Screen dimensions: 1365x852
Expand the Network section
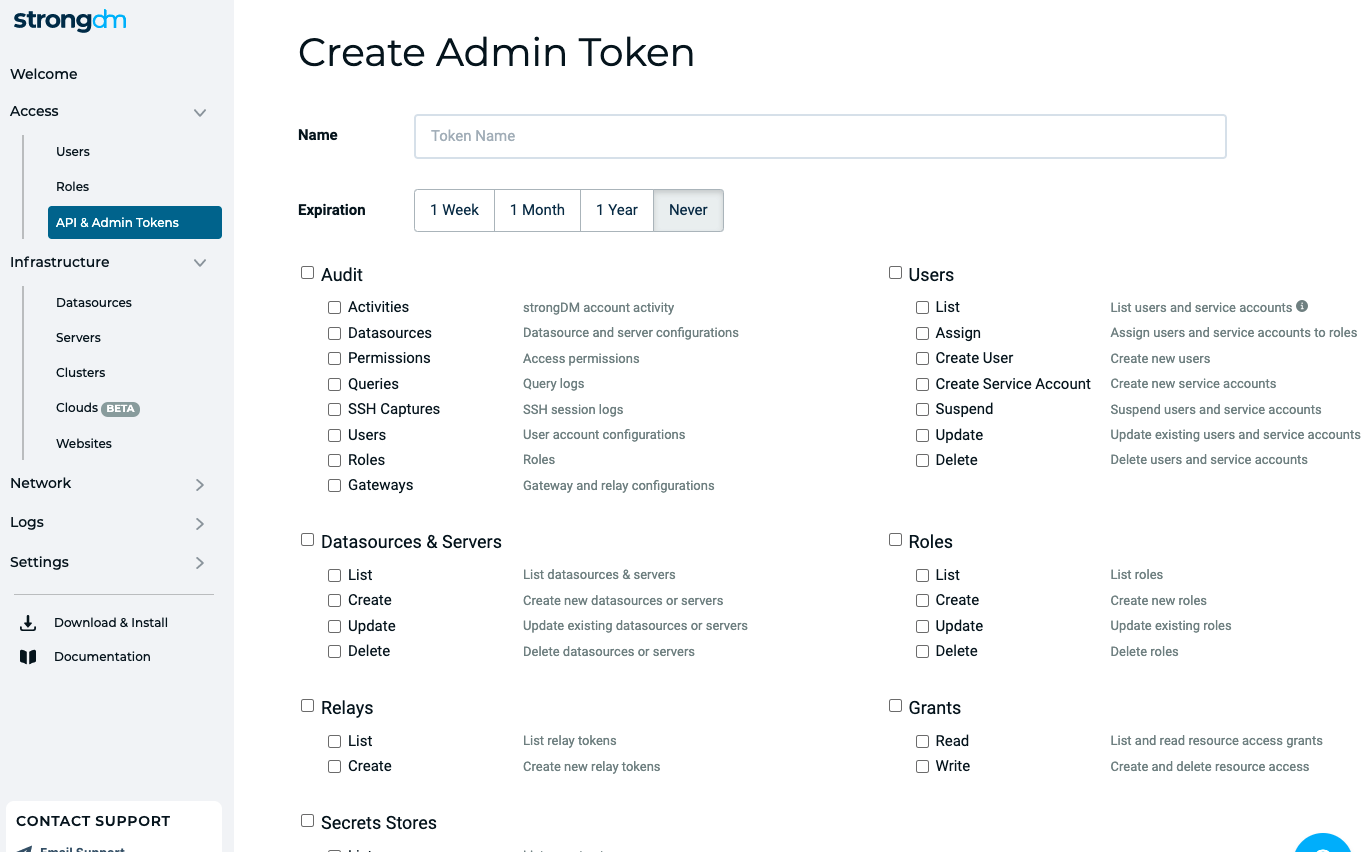(x=199, y=483)
